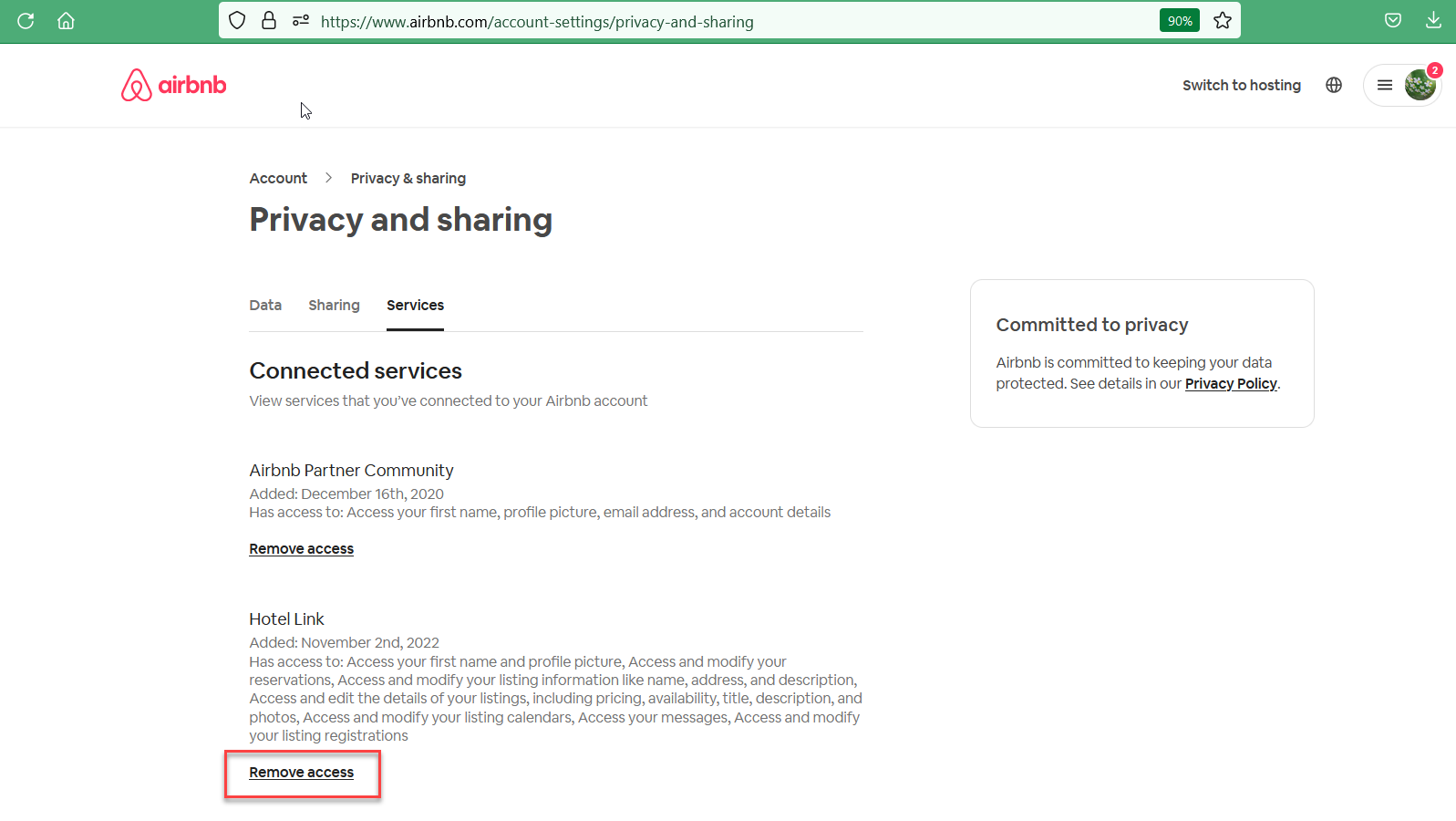Screen dimensions: 1456x821
Task: Open the hamburger account menu
Action: 1385,85
